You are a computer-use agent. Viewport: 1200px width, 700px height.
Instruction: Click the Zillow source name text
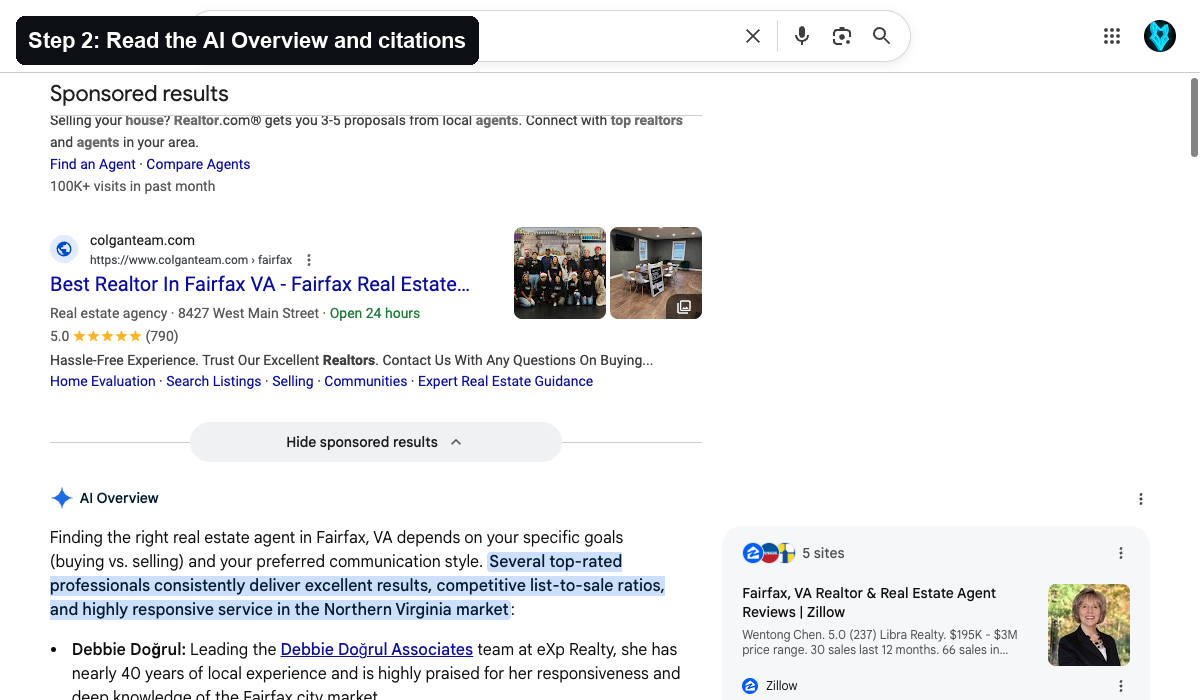pos(781,686)
